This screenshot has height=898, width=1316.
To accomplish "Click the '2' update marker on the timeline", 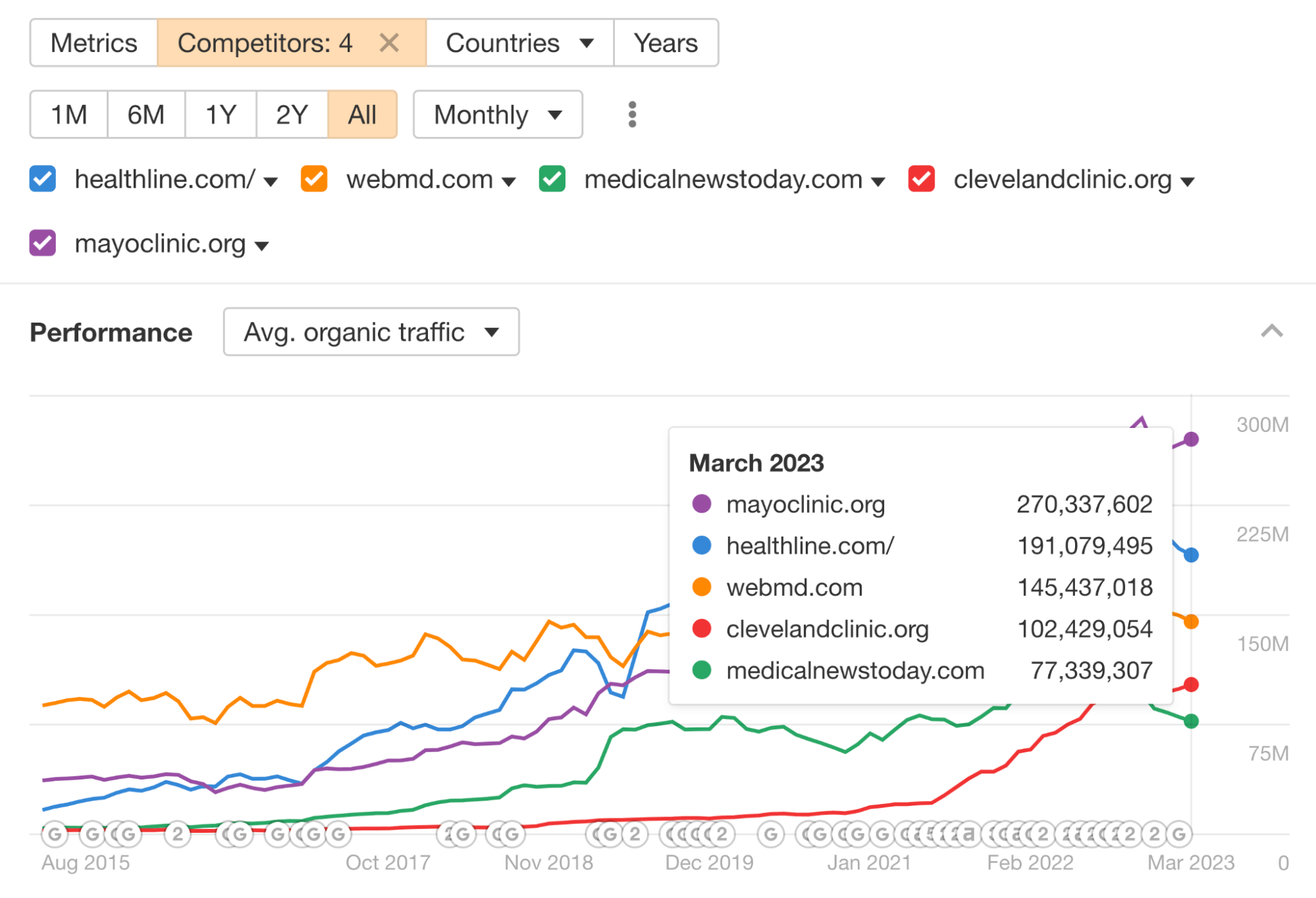I will pyautogui.click(x=176, y=833).
